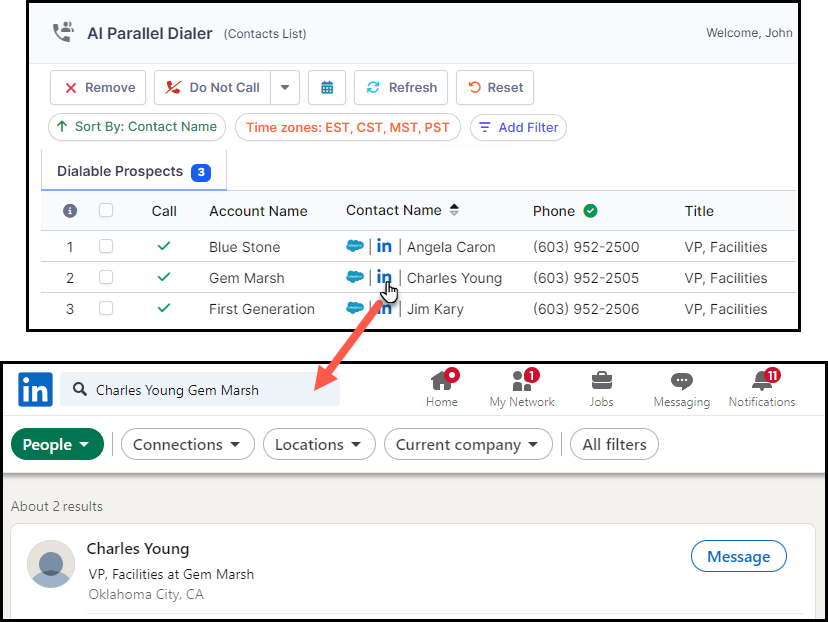Open the Locations filter dropdown

coord(319,444)
